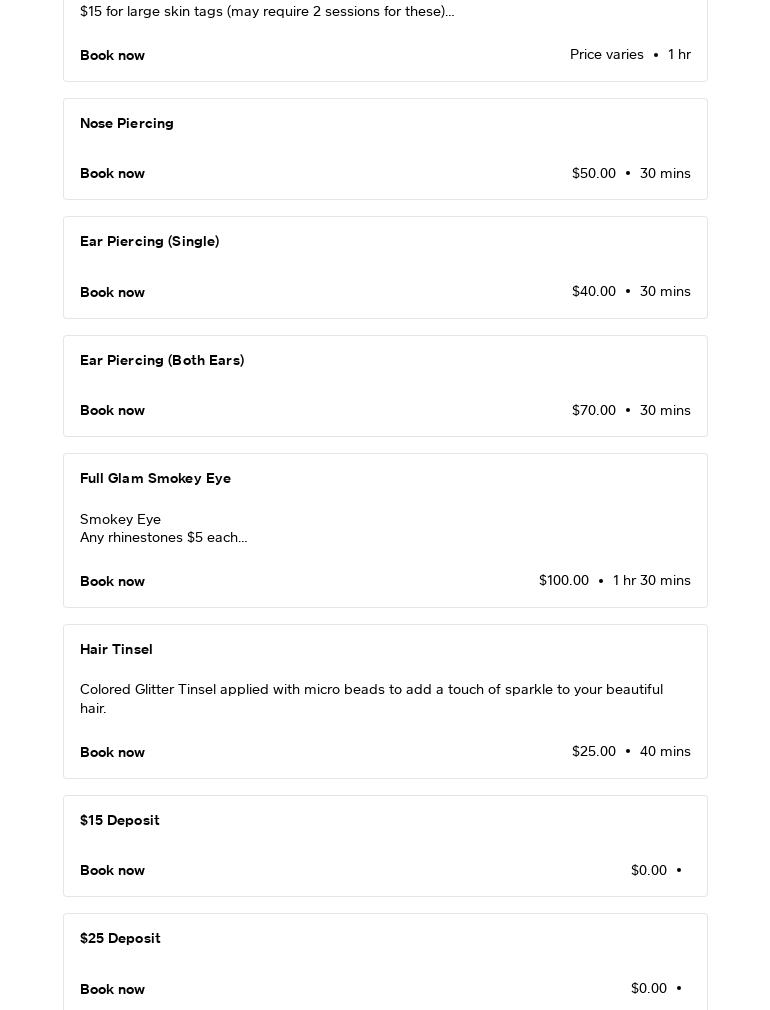Book now for Nose Piercing
Screen dimensions: 770x1010
(112, 173)
